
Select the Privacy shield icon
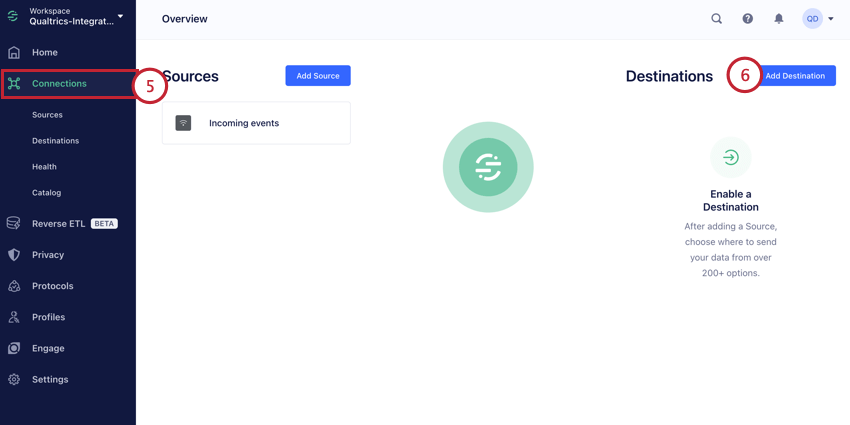[14, 255]
